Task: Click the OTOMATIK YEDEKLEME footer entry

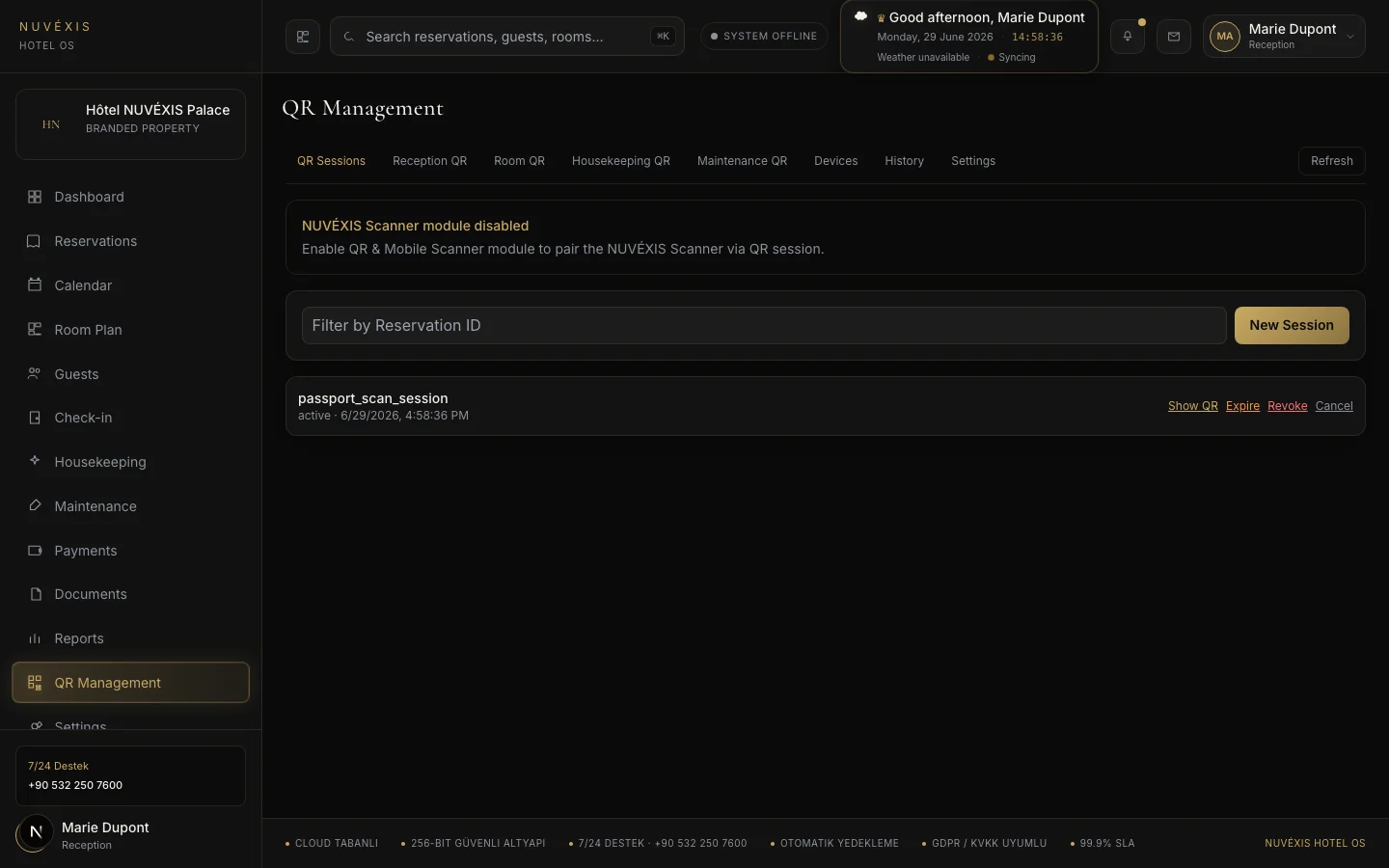Action: (834, 844)
